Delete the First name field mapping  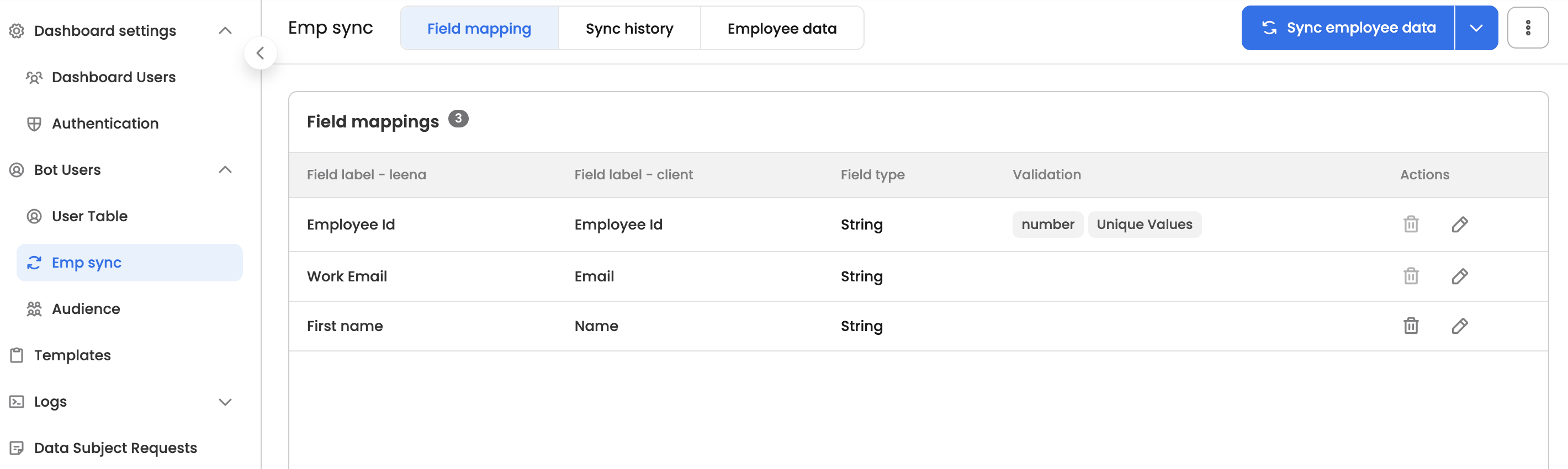[1410, 326]
